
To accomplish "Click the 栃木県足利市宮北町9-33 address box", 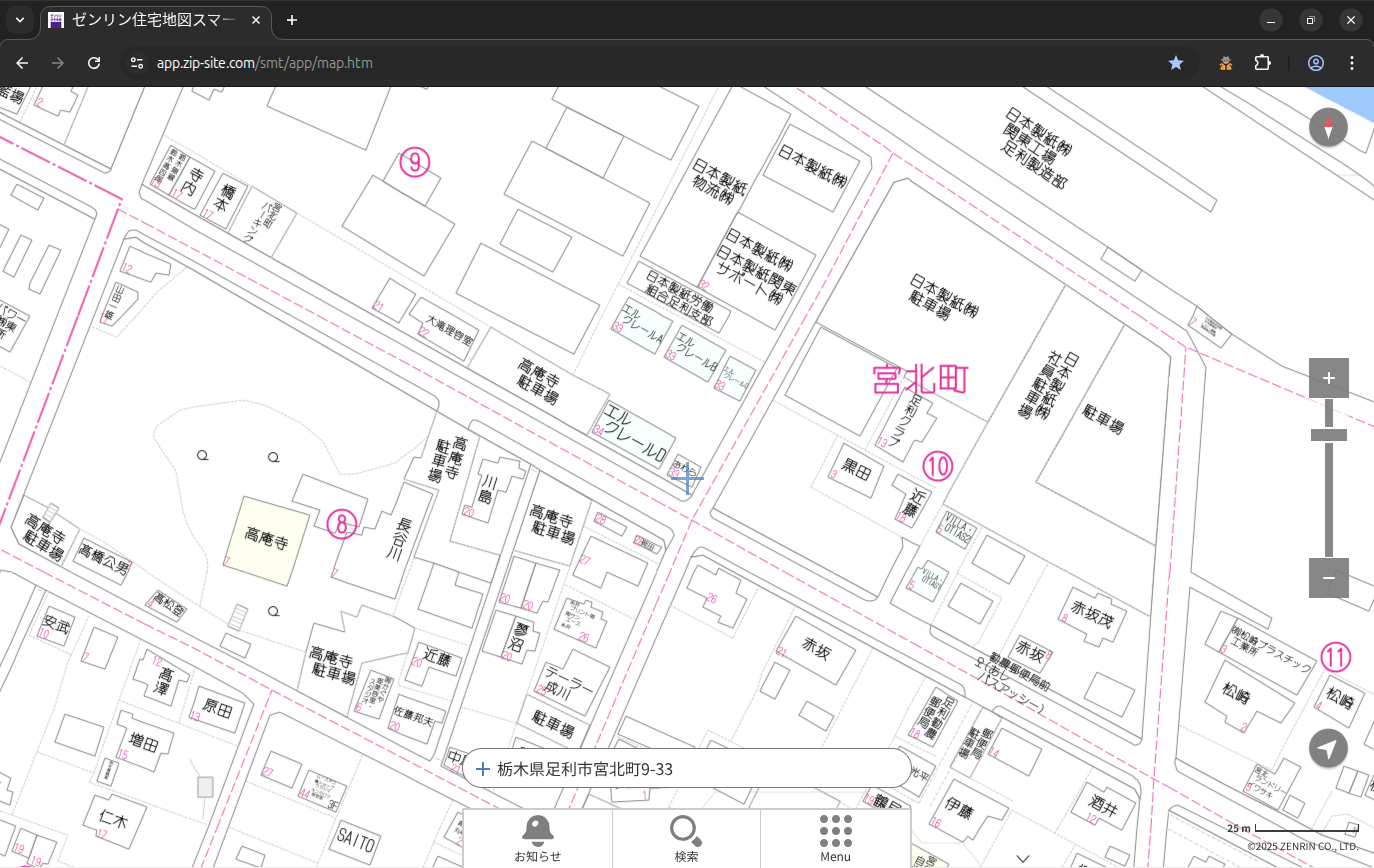I will click(x=686, y=769).
